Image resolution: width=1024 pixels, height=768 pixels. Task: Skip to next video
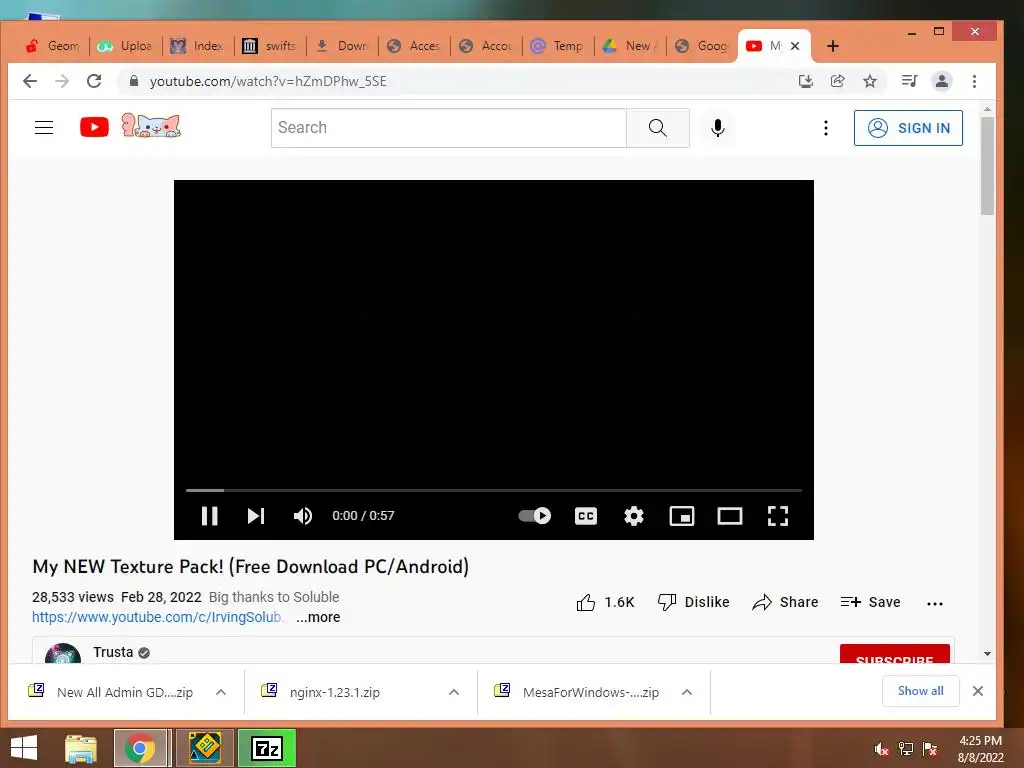click(256, 516)
